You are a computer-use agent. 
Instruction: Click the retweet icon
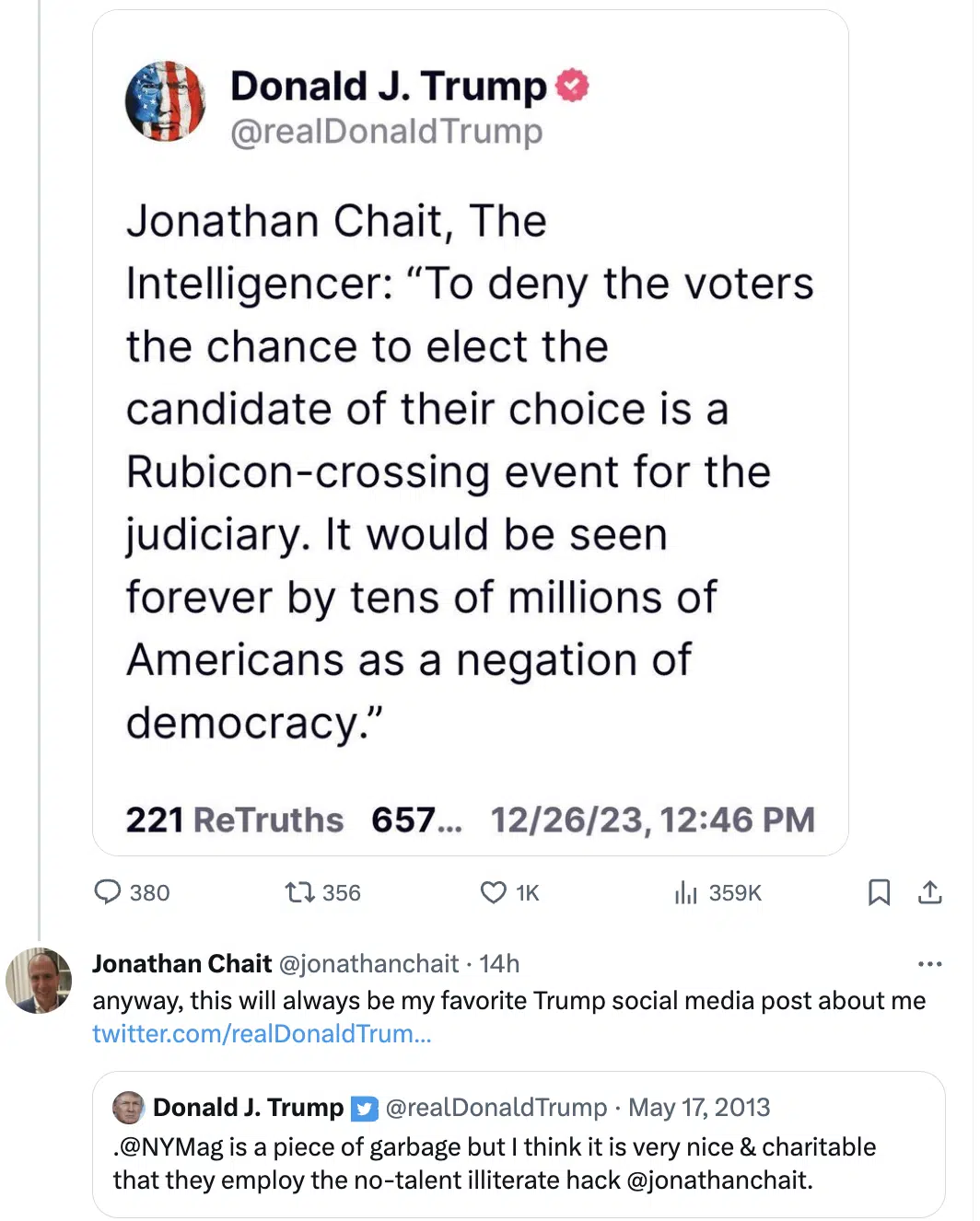click(x=298, y=892)
